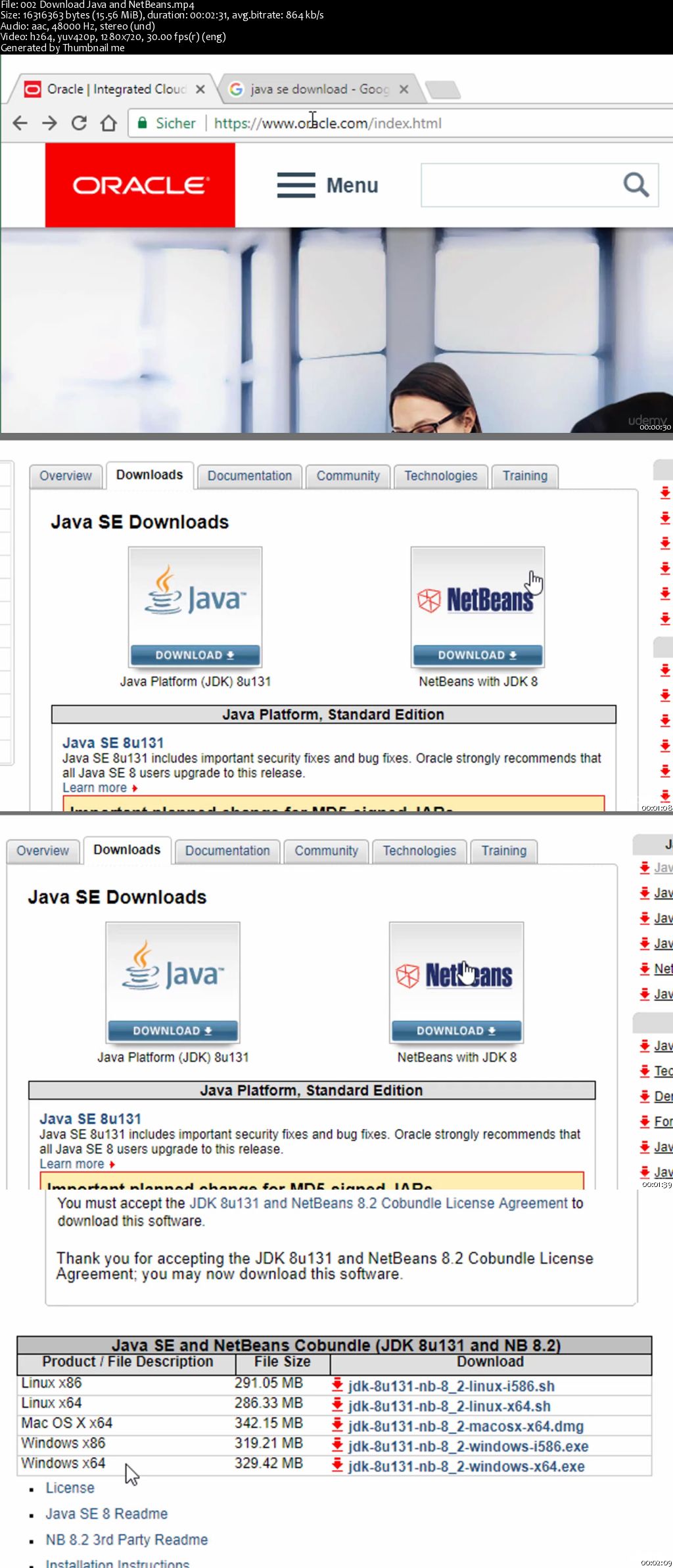
Task: Click the download arrow icon for jdk-8u131-nb-8_2-linux-i586.sh
Action: click(337, 1384)
